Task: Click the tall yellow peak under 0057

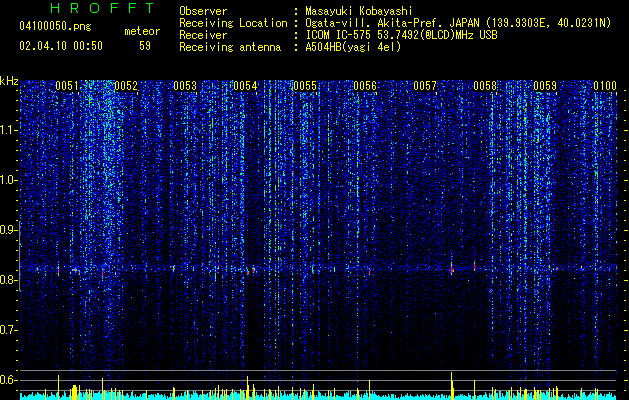Action: tap(452, 386)
